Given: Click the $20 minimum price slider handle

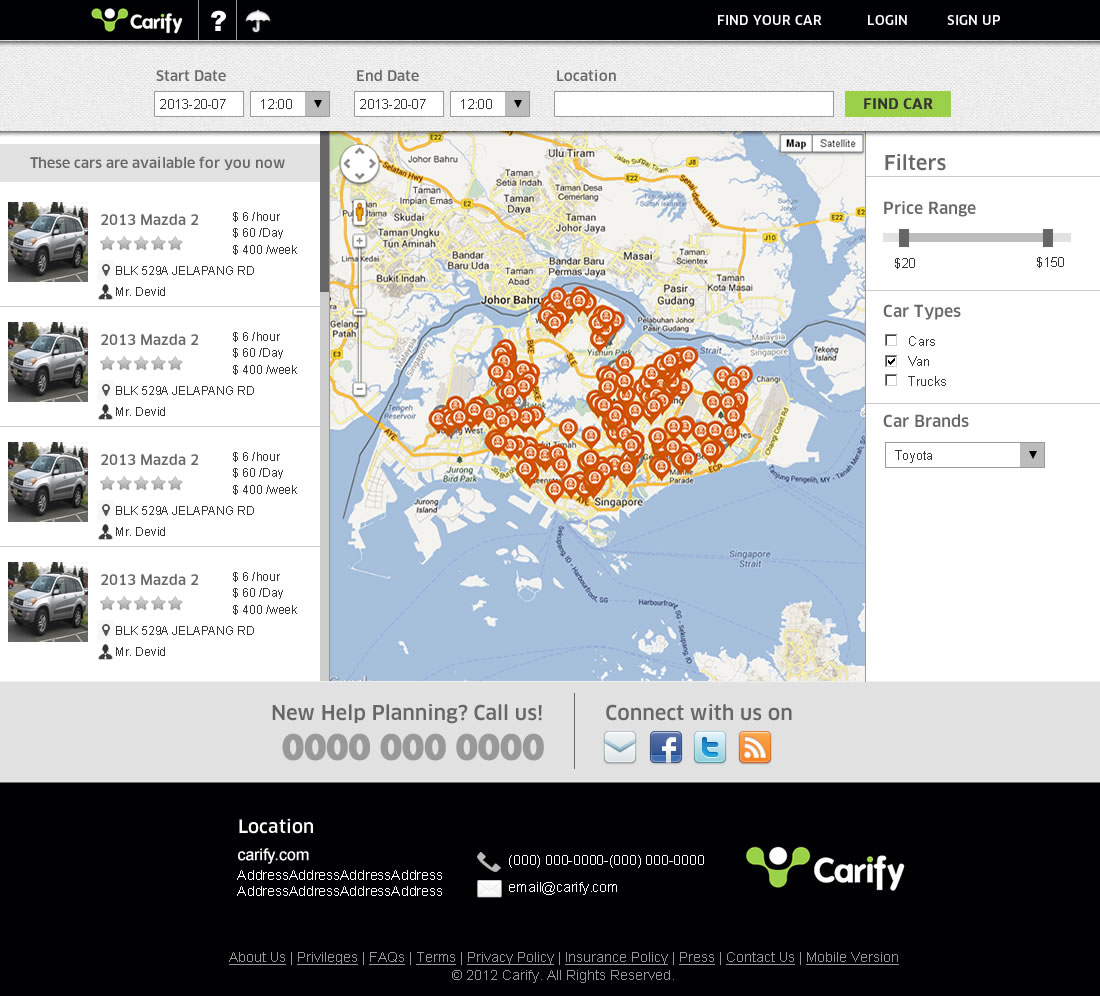Looking at the screenshot, I should (904, 238).
